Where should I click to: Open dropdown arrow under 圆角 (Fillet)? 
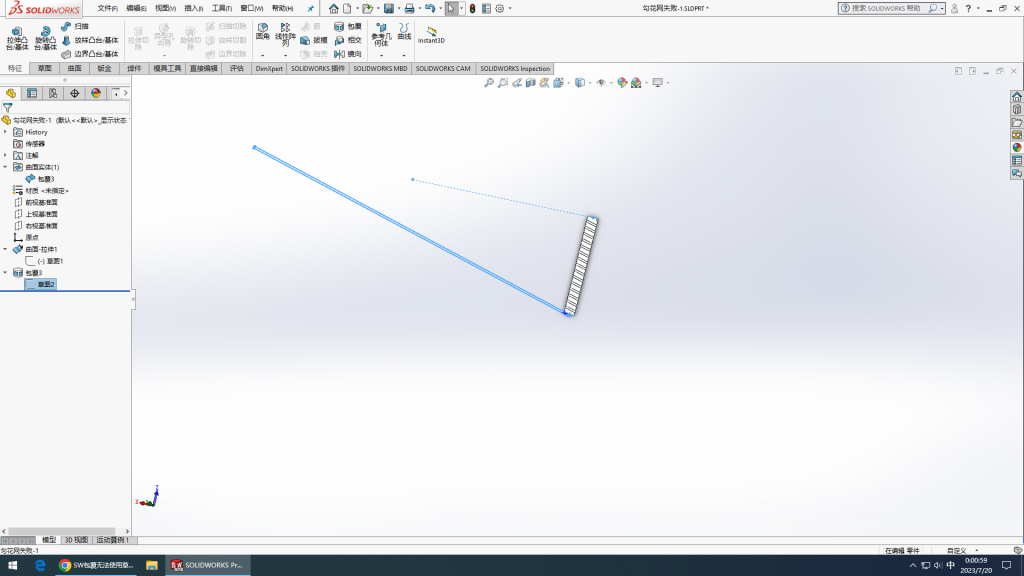[x=262, y=55]
